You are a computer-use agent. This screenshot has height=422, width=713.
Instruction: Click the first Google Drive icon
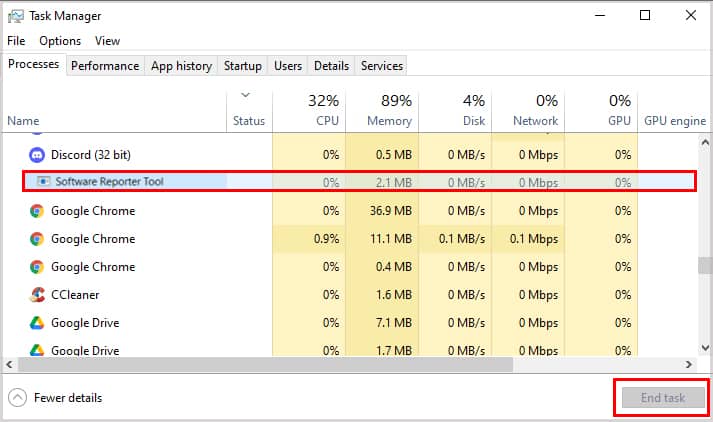click(x=37, y=323)
